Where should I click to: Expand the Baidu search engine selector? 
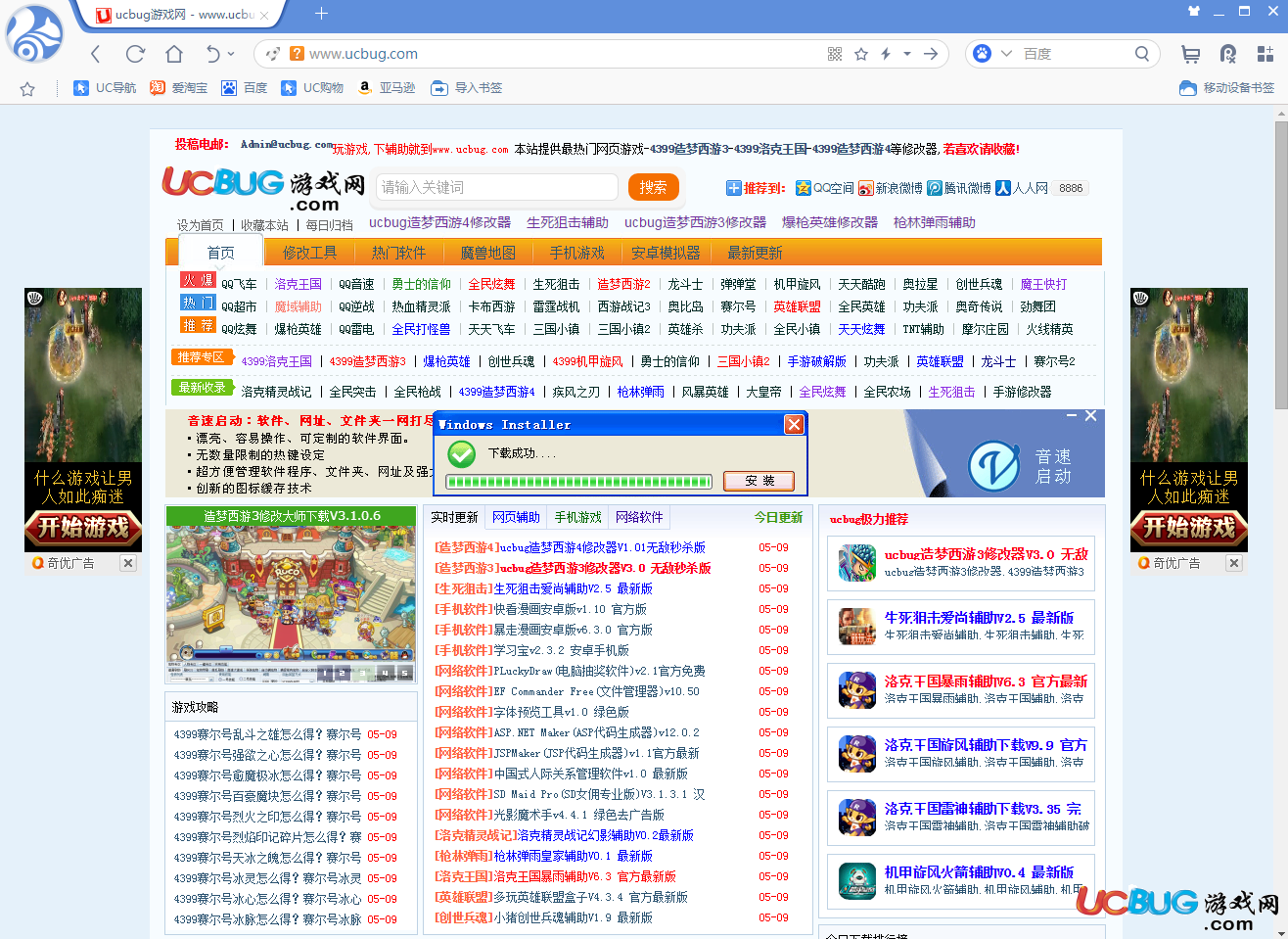[1005, 54]
